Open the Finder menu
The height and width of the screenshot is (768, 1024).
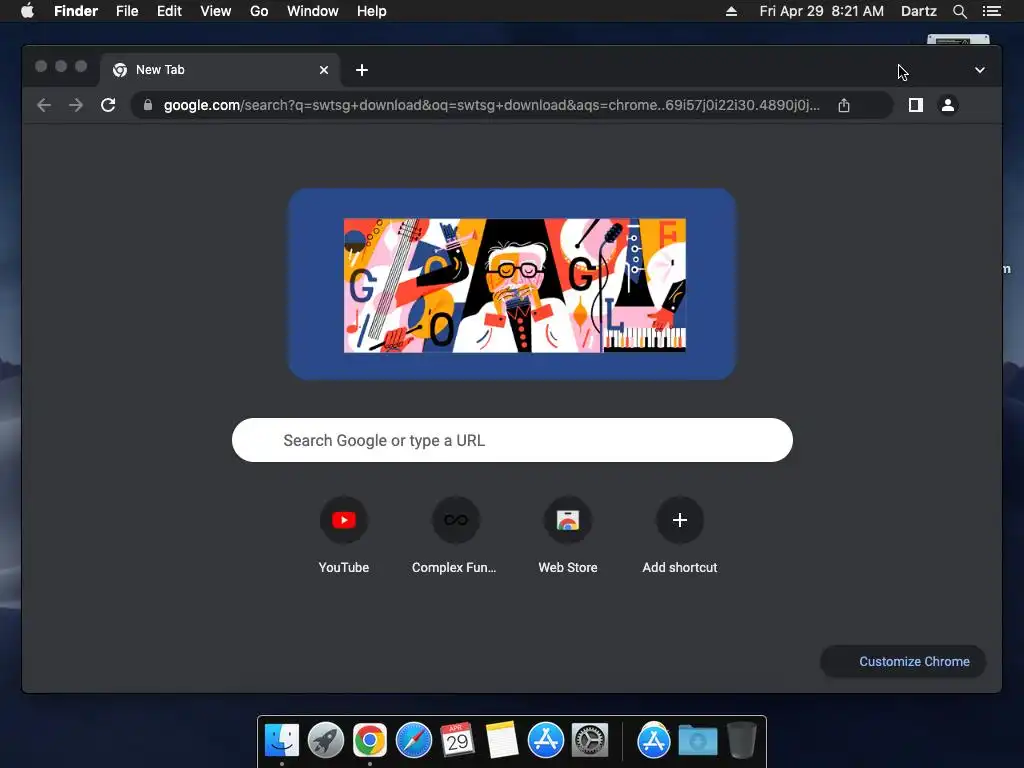[x=76, y=11]
